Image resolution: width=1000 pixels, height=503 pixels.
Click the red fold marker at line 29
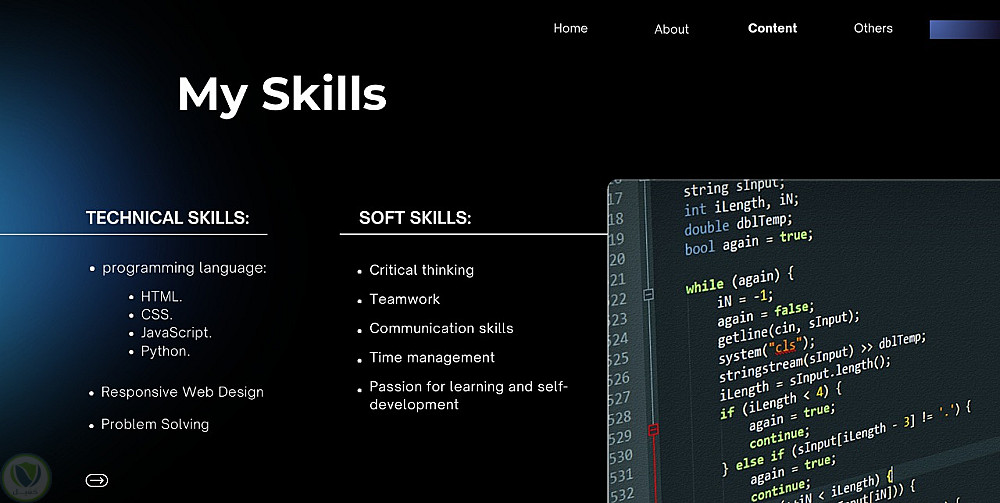pos(653,430)
